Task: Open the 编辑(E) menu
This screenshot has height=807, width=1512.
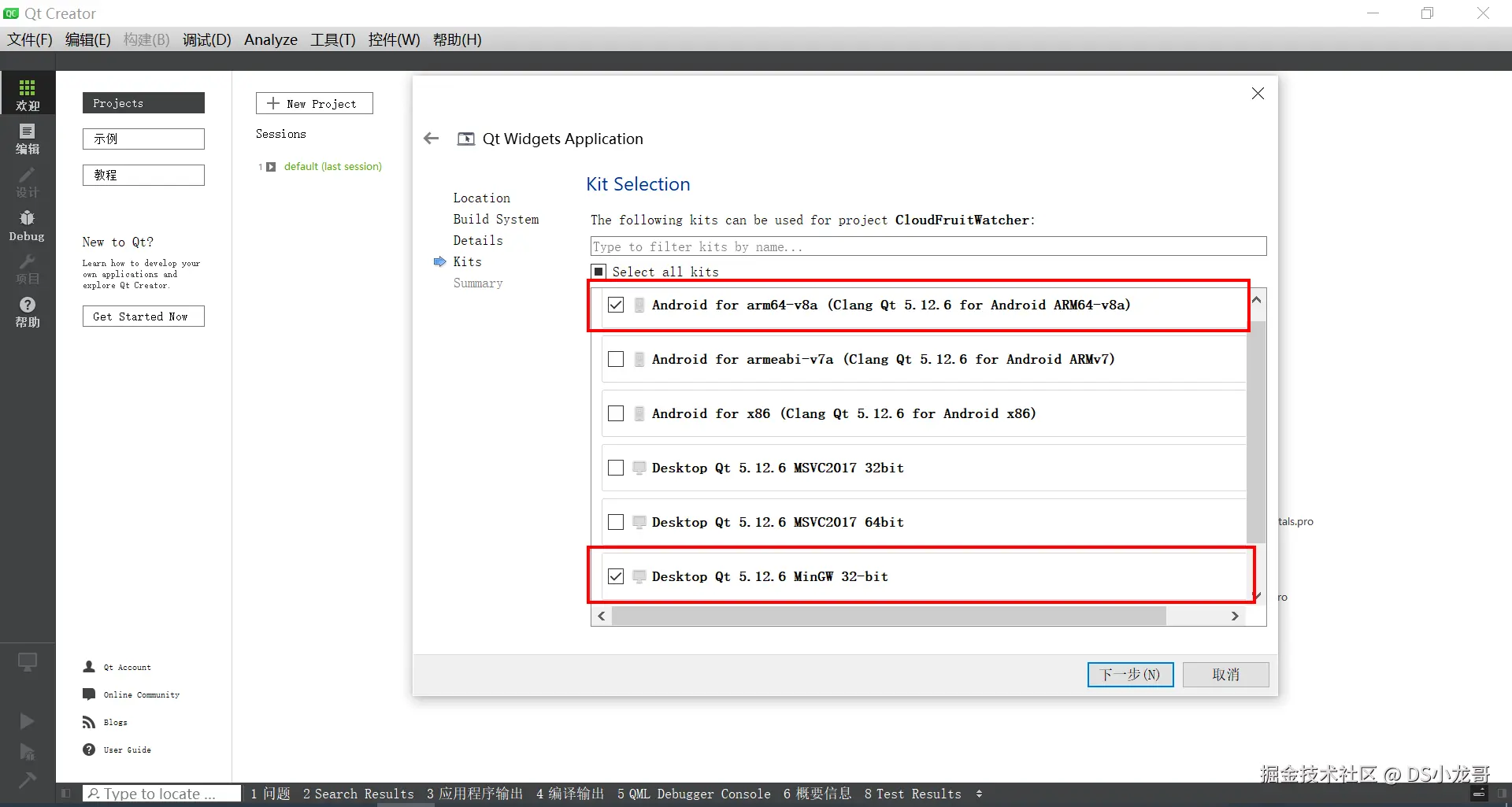Action: [x=87, y=39]
